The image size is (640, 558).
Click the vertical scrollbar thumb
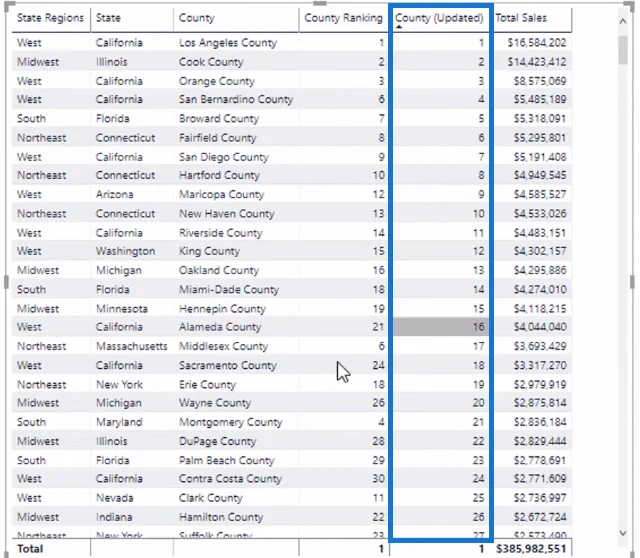[x=623, y=50]
